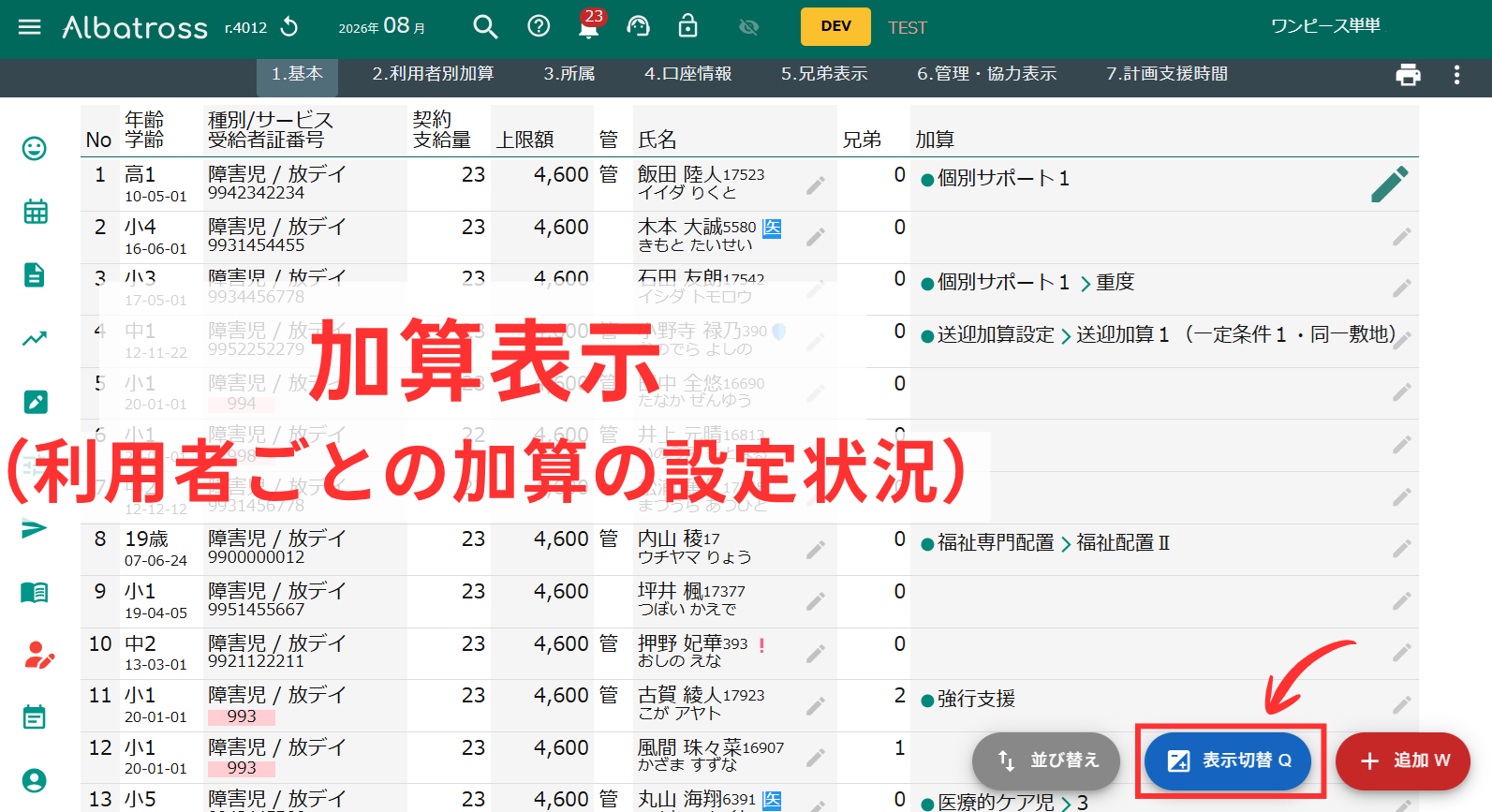Screen dimensions: 1492x812
Task: Click pink 993 number in row 11
Action: 242,716
